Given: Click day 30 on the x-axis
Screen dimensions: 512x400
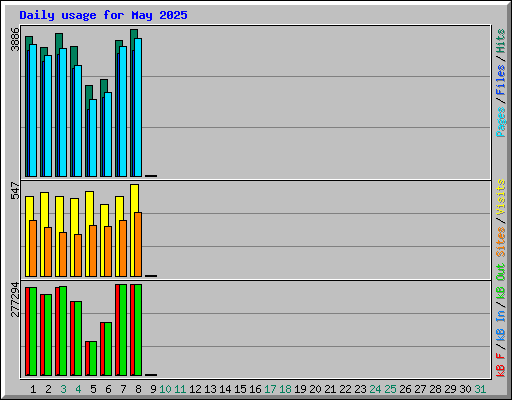Looking at the screenshot, I should click(x=465, y=389).
